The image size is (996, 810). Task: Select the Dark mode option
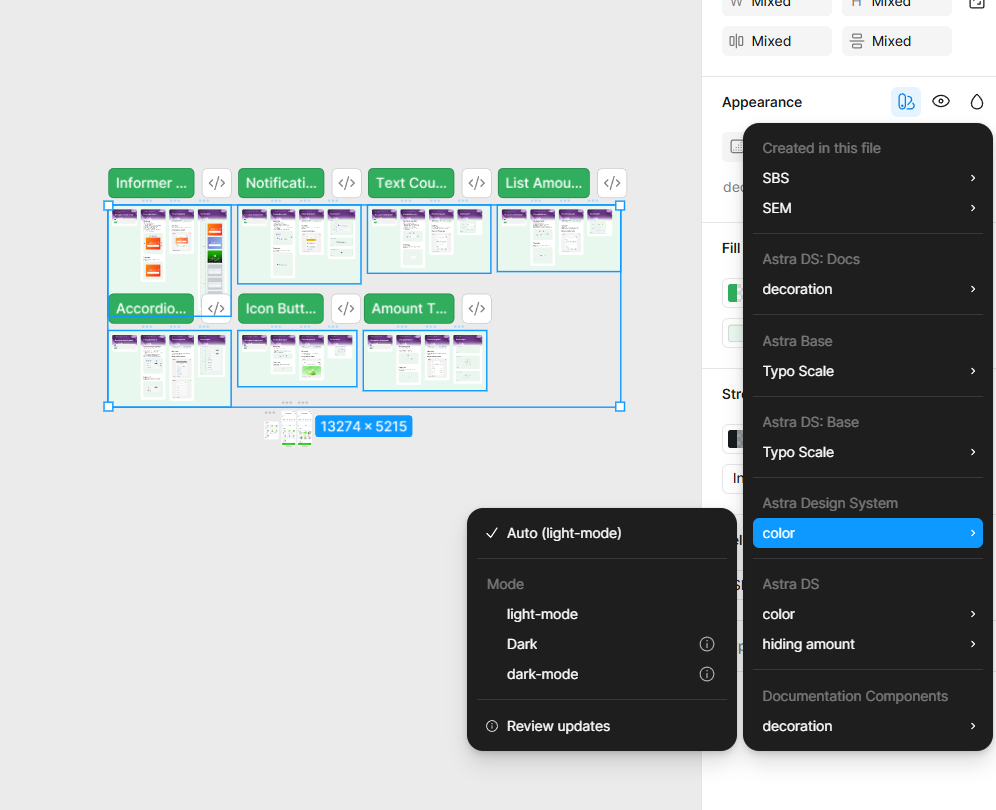[x=602, y=644]
